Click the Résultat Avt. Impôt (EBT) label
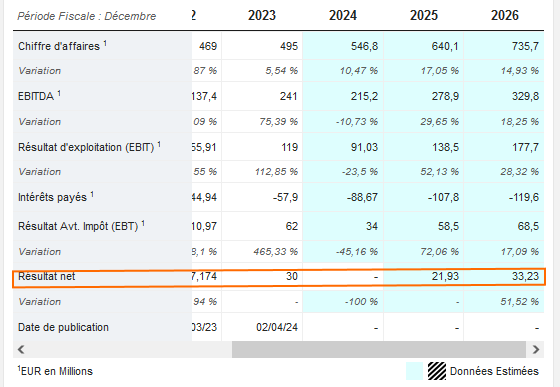The height and width of the screenshot is (387, 560). (x=78, y=226)
